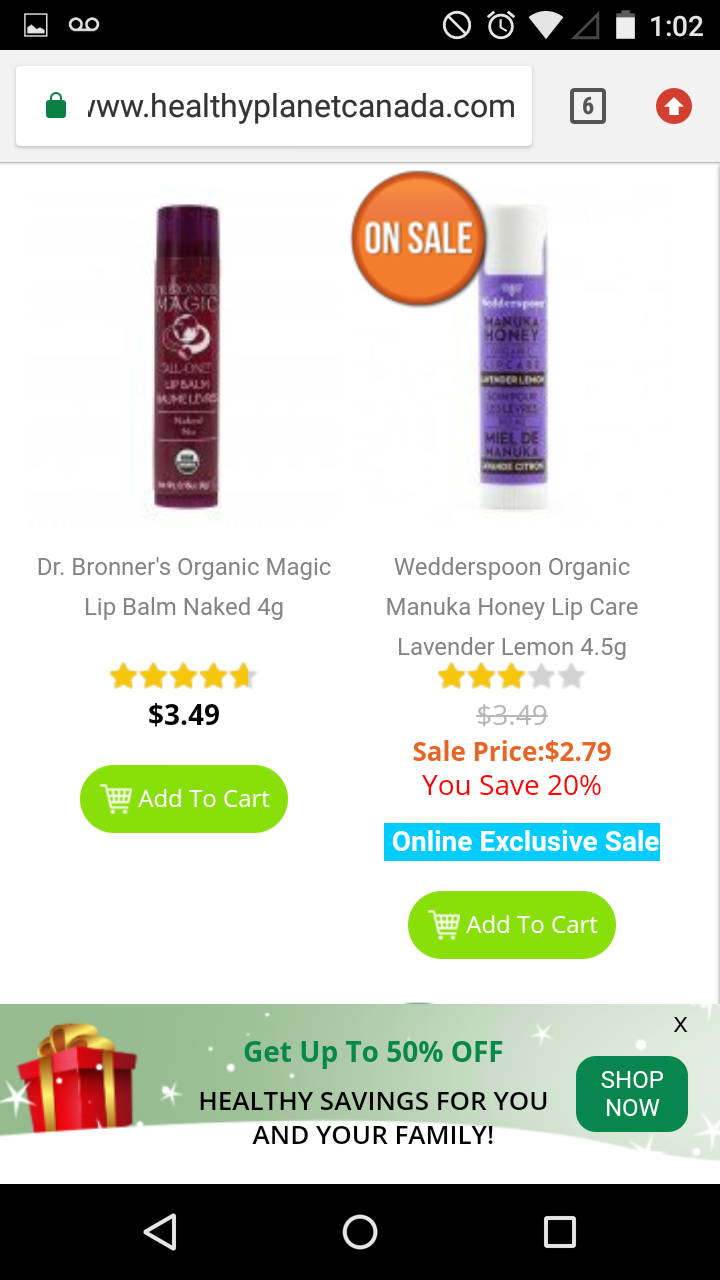Screen dimensions: 720x1280
Task: Add Wedderspoon lip care to cart
Action: [512, 925]
